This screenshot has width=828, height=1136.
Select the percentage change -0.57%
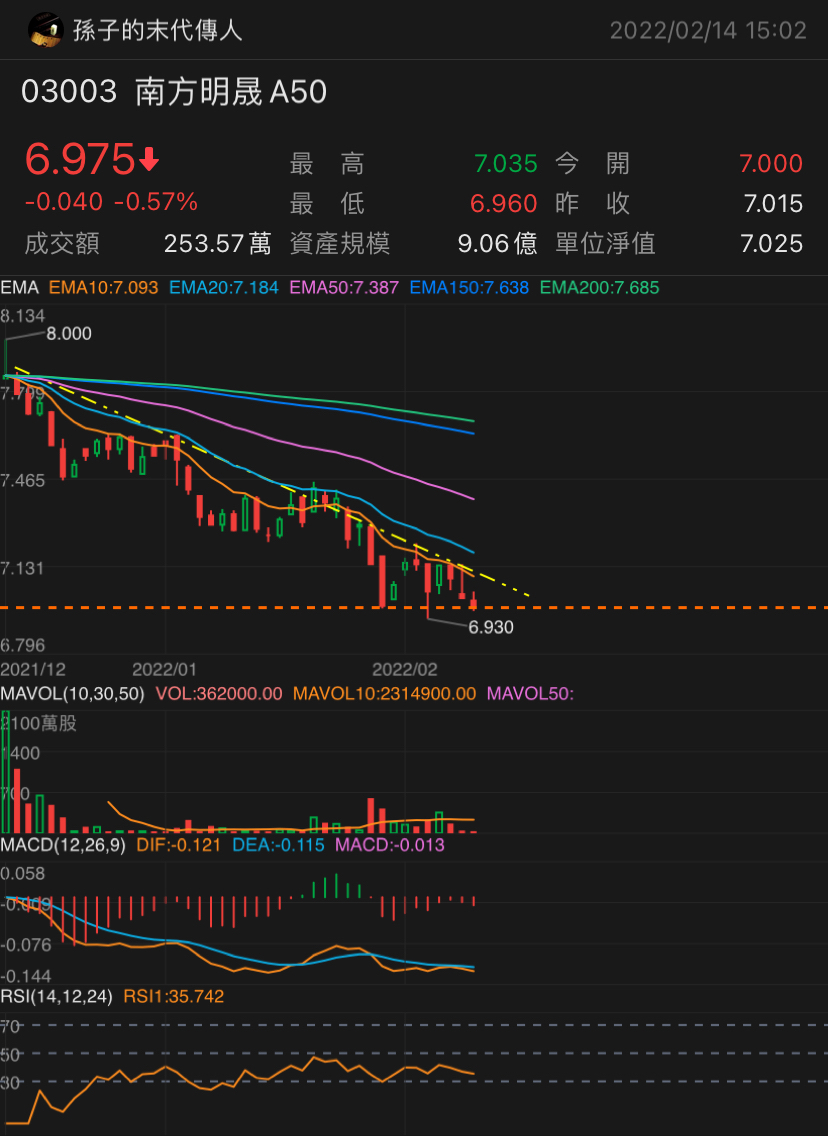(x=156, y=201)
